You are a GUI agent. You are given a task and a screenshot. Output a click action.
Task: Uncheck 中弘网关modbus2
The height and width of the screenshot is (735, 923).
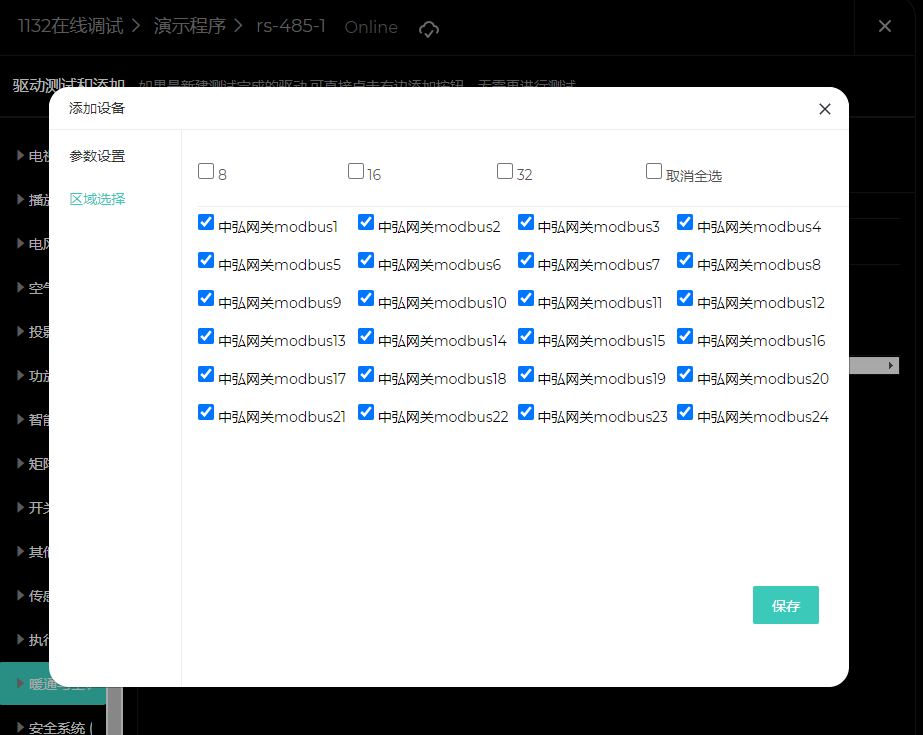point(366,222)
